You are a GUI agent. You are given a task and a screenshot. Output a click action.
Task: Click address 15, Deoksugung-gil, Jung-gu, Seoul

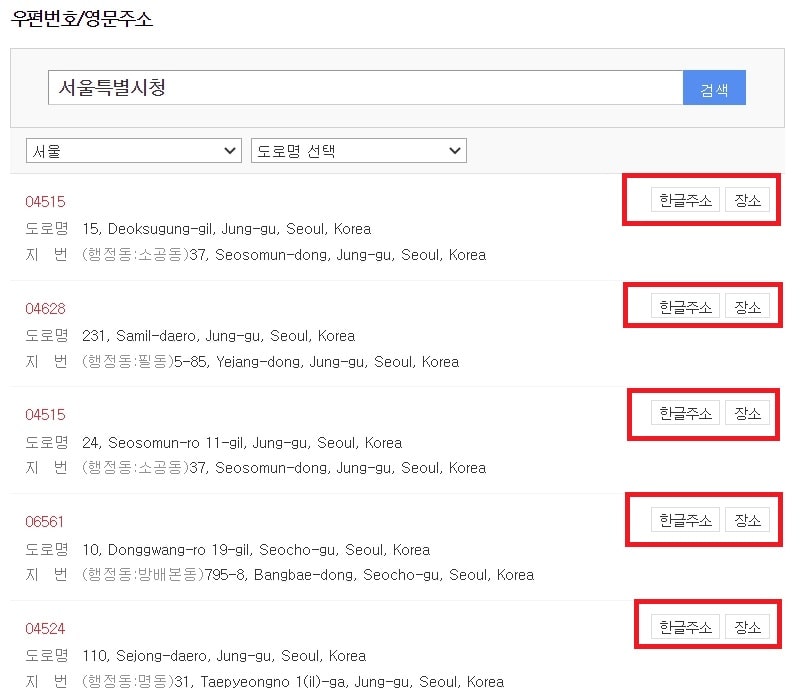[226, 229]
